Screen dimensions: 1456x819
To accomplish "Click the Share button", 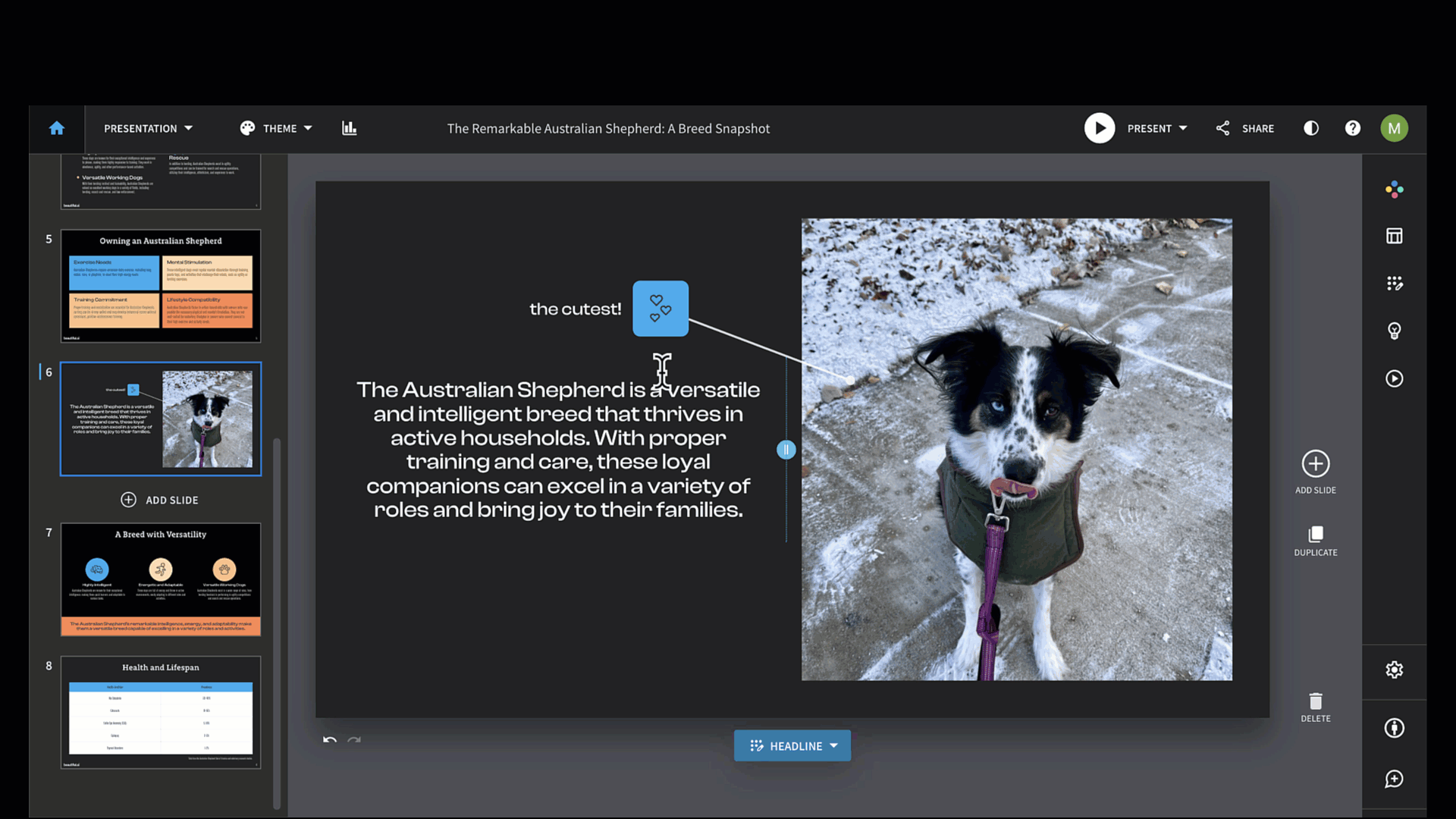I will pyautogui.click(x=1245, y=129).
